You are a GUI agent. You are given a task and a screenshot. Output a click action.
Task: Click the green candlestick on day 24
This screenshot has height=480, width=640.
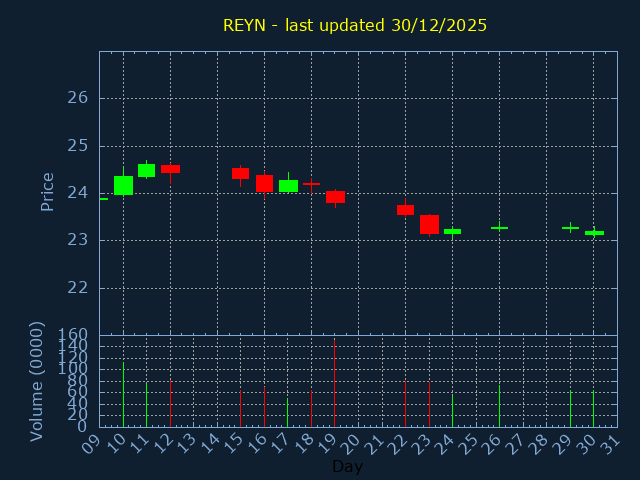[x=452, y=231]
